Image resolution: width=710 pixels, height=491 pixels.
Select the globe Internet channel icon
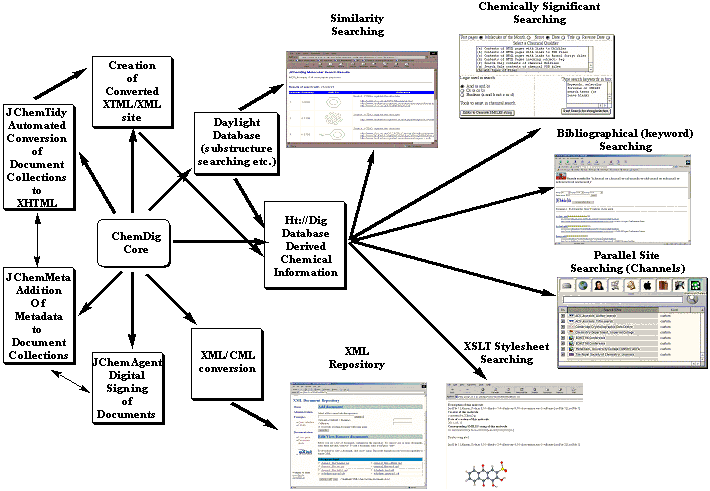point(583,285)
